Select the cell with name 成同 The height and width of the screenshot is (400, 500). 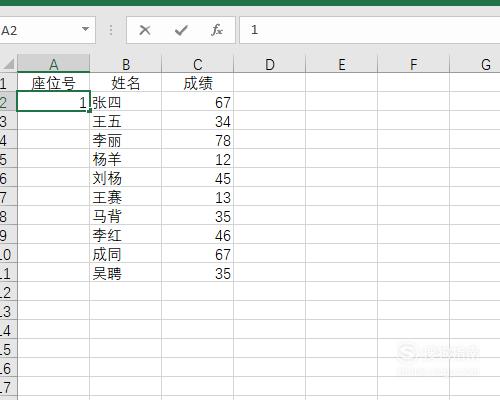(126, 253)
